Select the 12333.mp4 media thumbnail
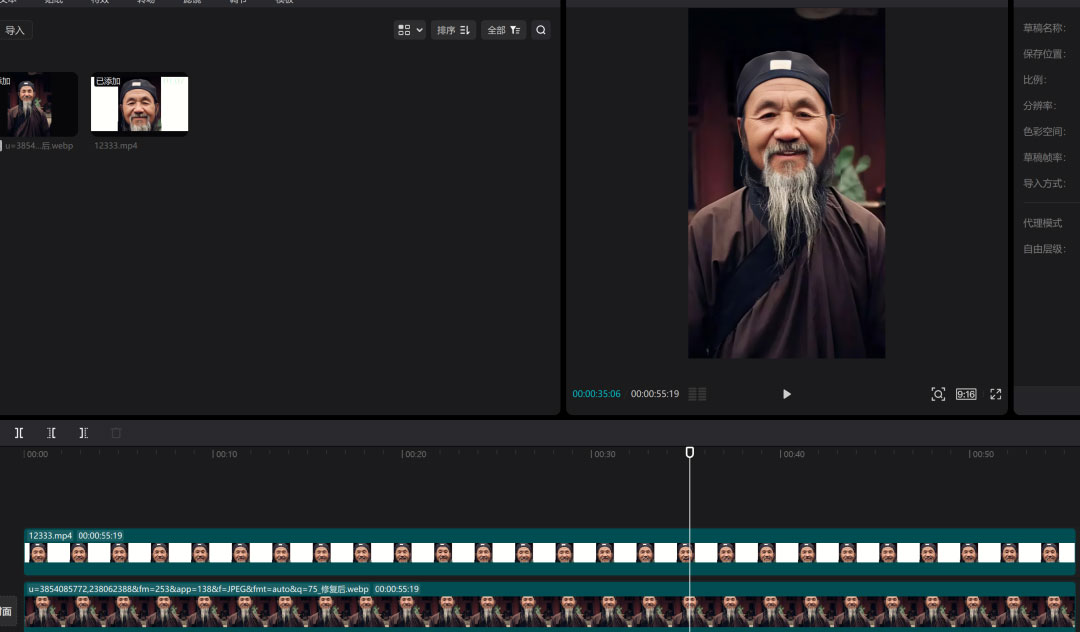This screenshot has width=1080, height=632. point(140,104)
